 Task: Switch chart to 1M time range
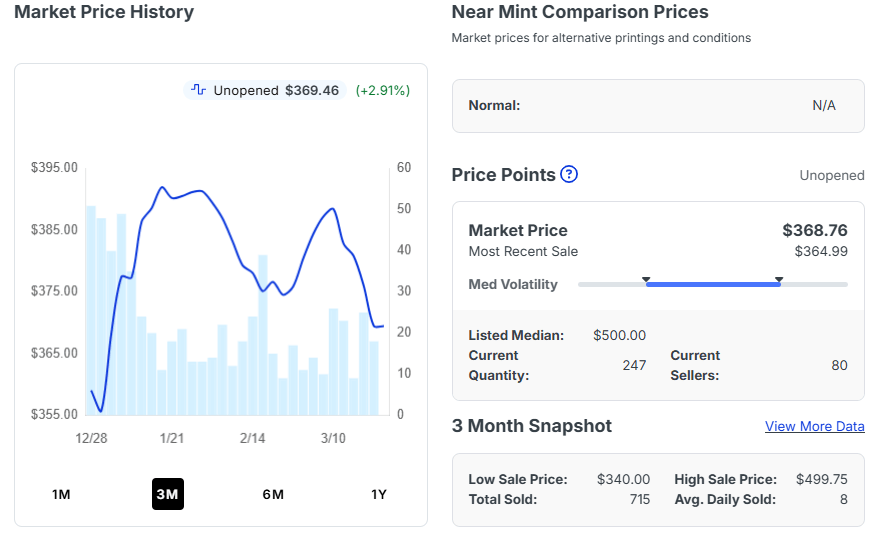click(x=61, y=494)
